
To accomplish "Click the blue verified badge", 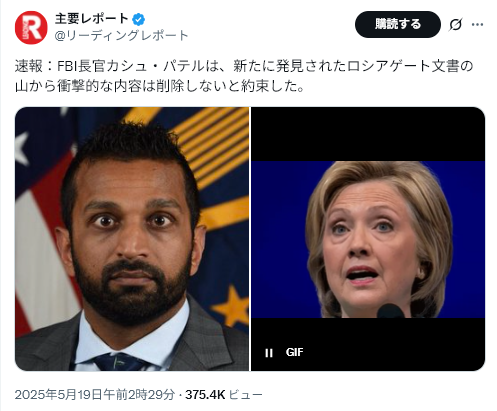I will [138, 20].
